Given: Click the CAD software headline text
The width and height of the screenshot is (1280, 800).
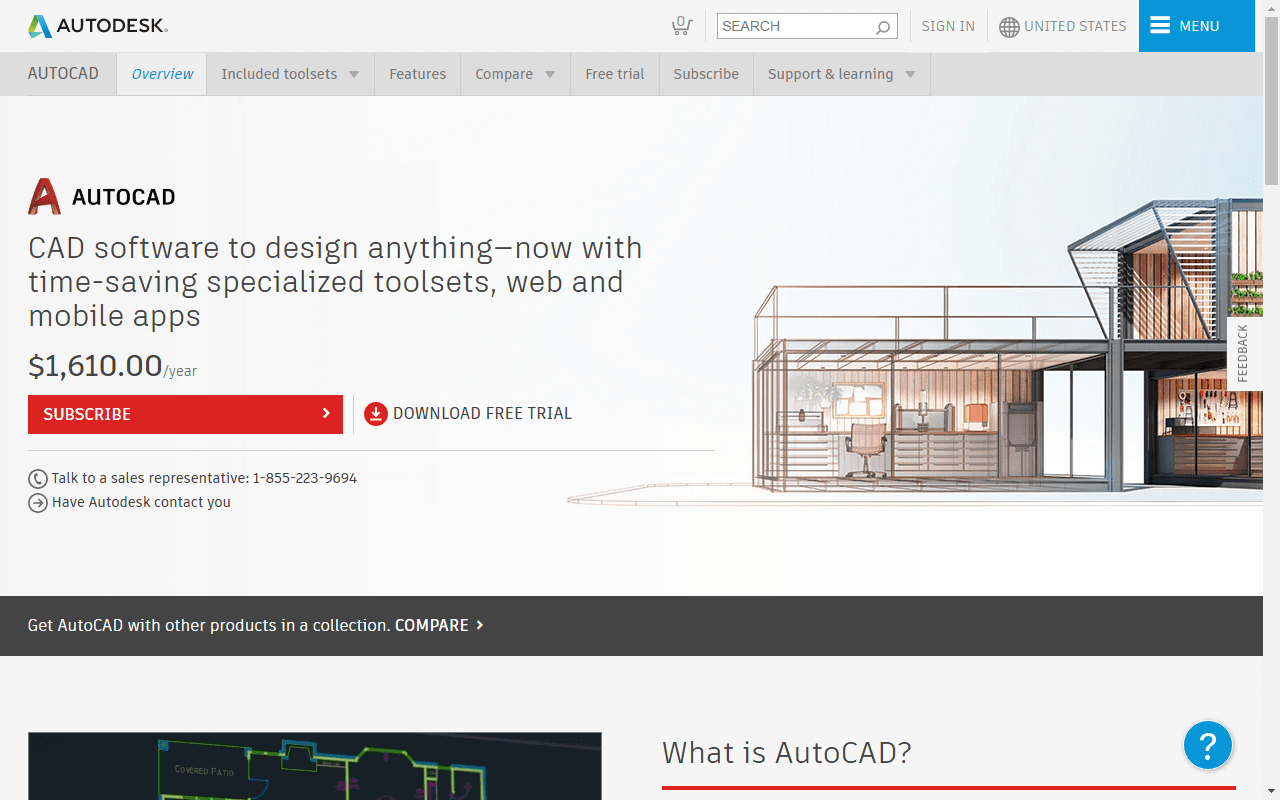Looking at the screenshot, I should click(x=335, y=281).
